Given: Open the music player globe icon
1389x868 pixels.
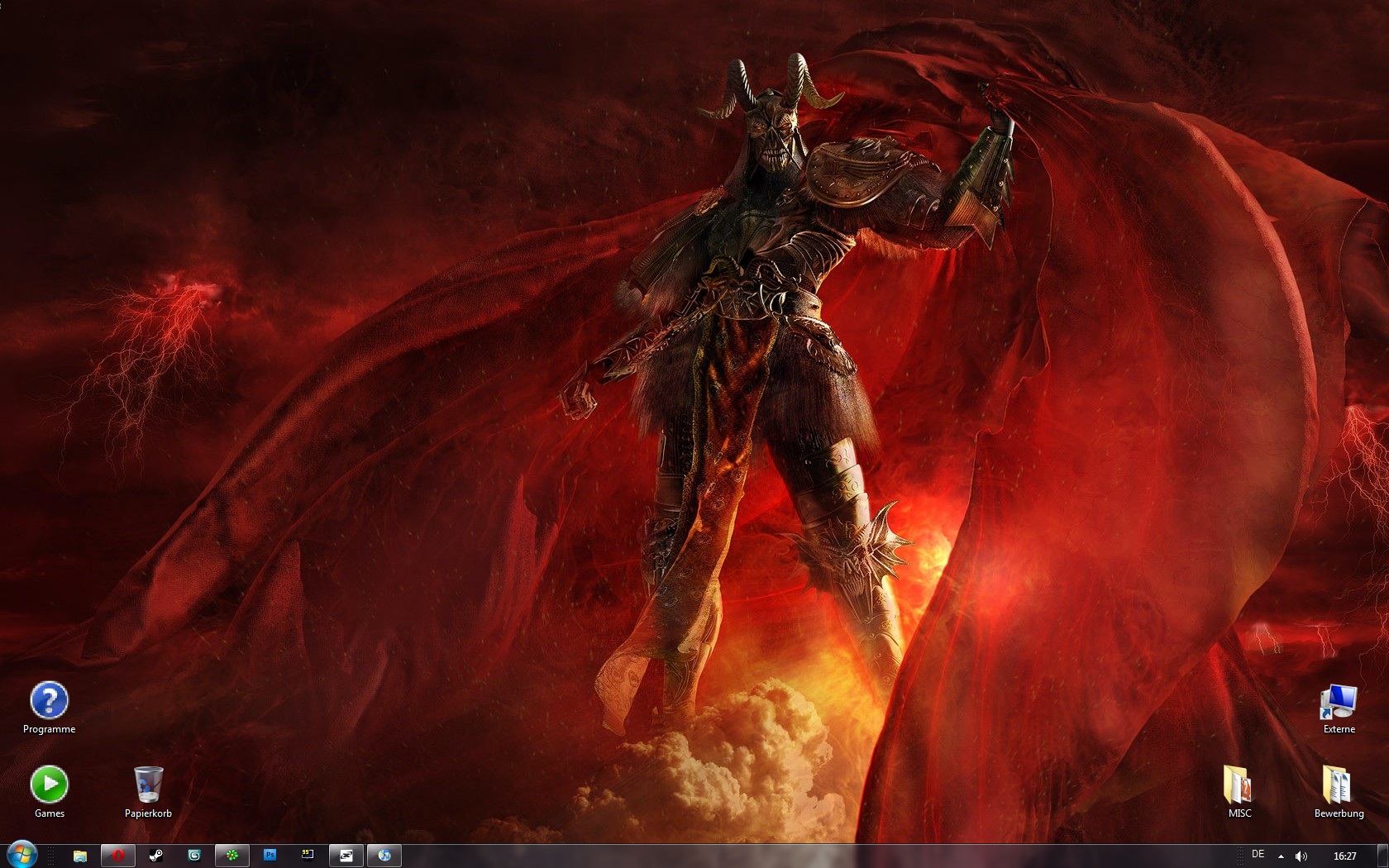Looking at the screenshot, I should coord(384,856).
